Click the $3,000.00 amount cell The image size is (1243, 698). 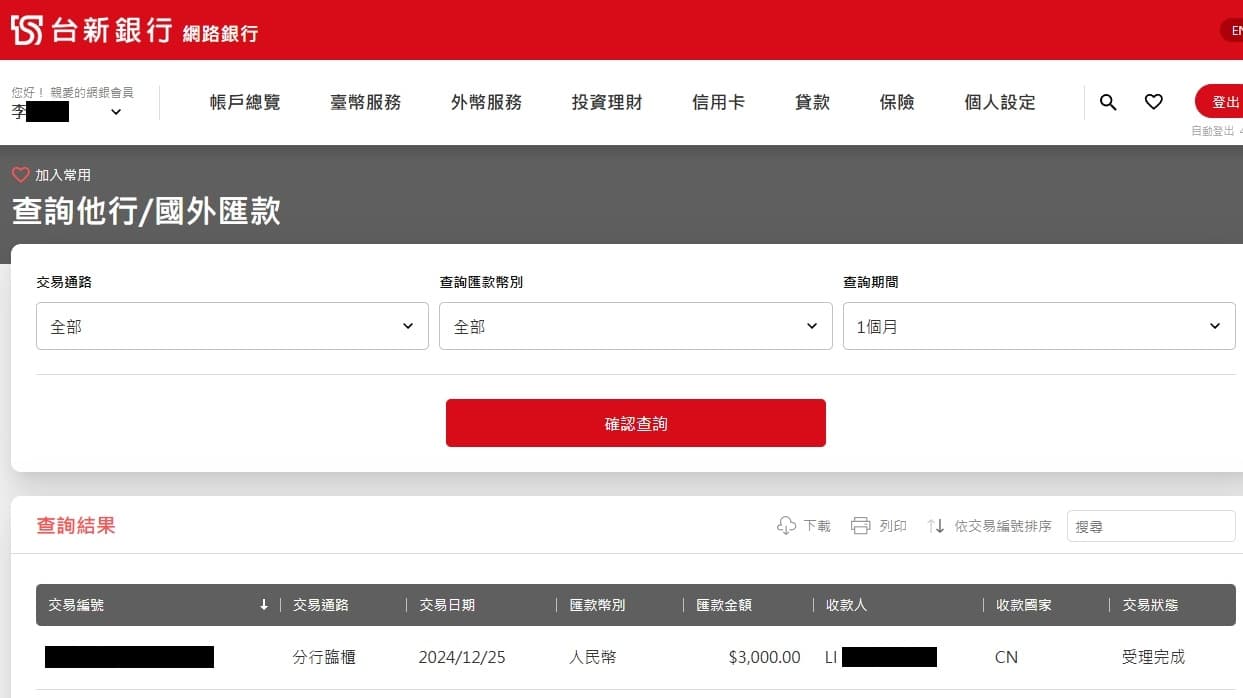pos(765,657)
